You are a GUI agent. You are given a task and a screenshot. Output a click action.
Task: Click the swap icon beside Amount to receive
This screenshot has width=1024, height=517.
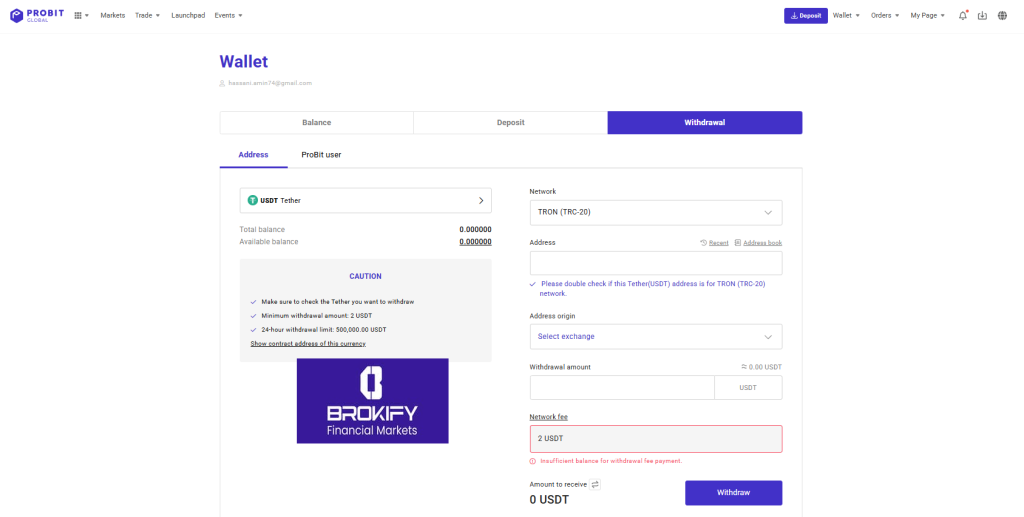[x=595, y=484]
